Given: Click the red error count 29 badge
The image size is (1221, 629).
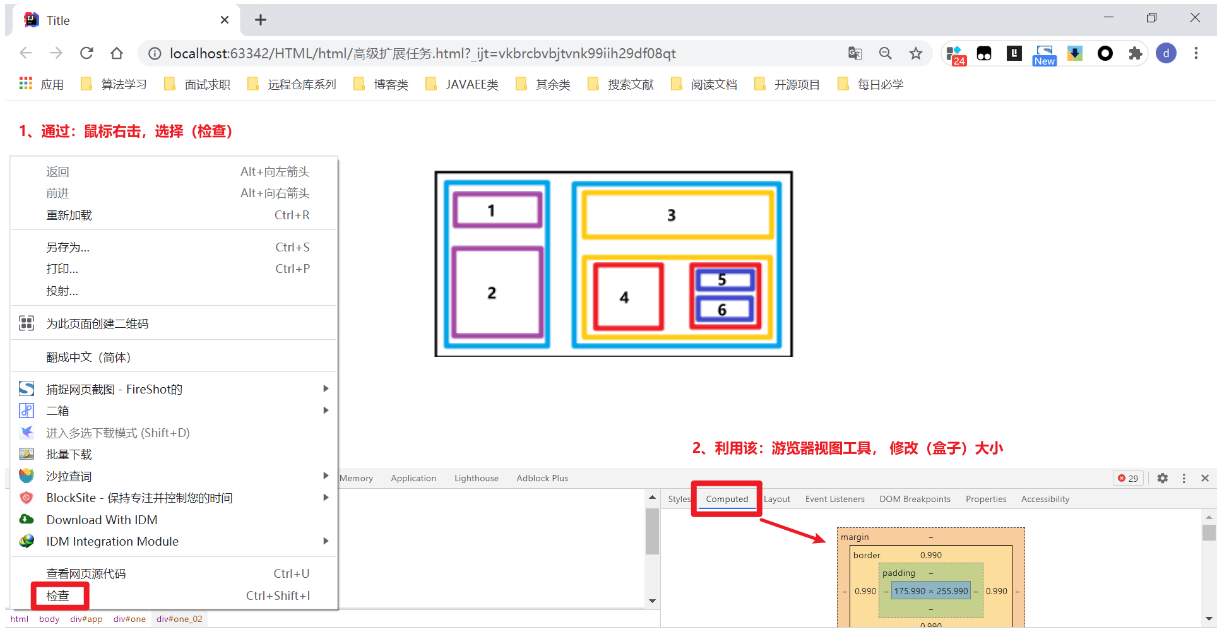Looking at the screenshot, I should click(x=1128, y=478).
